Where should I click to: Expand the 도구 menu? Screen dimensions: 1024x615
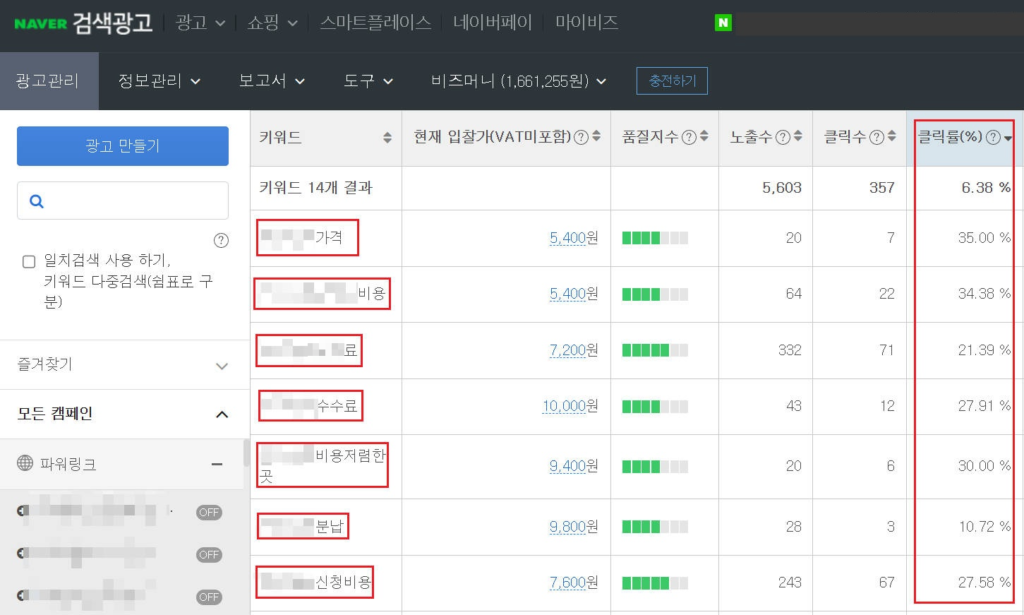[368, 81]
